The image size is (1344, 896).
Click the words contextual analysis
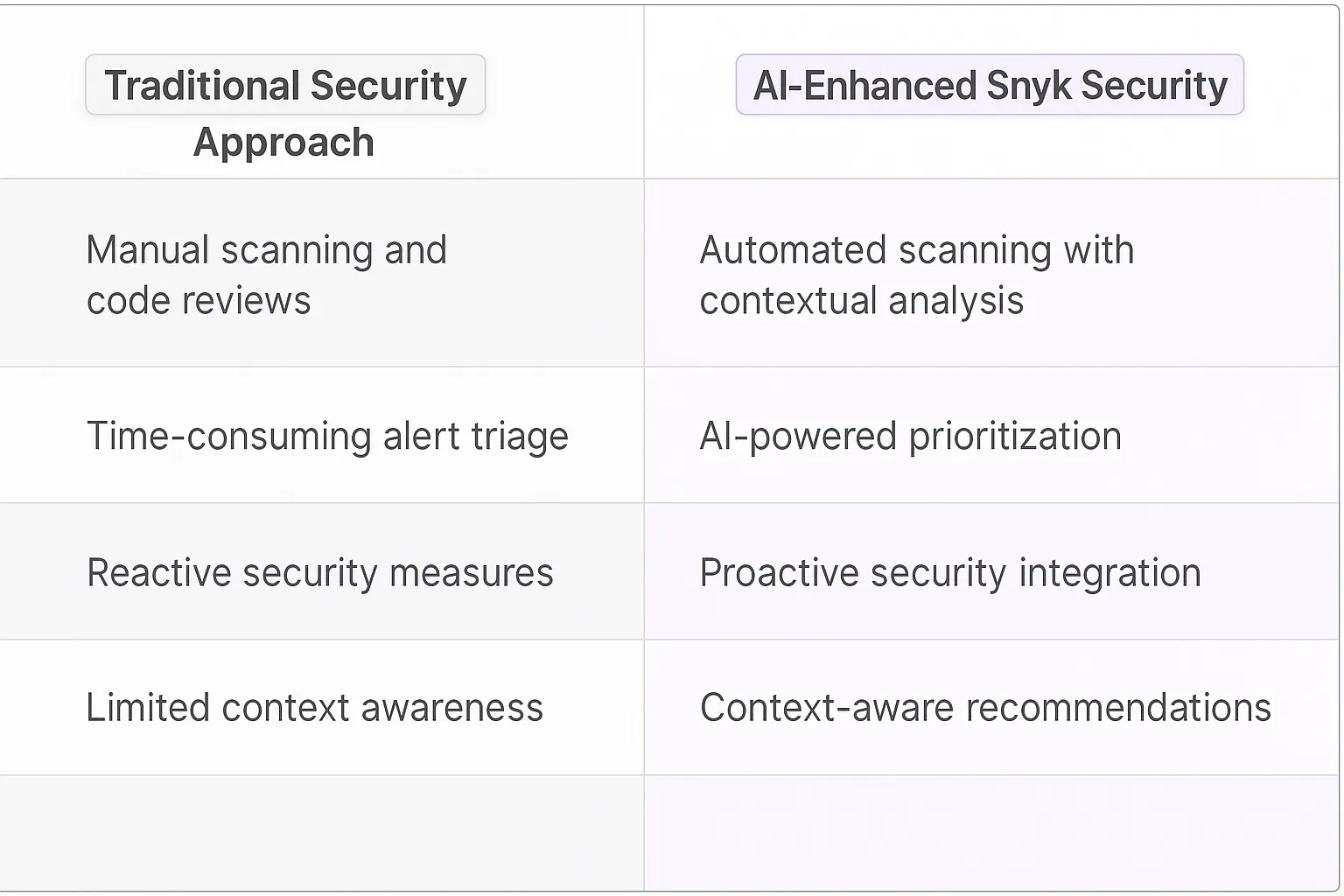pyautogui.click(x=861, y=301)
